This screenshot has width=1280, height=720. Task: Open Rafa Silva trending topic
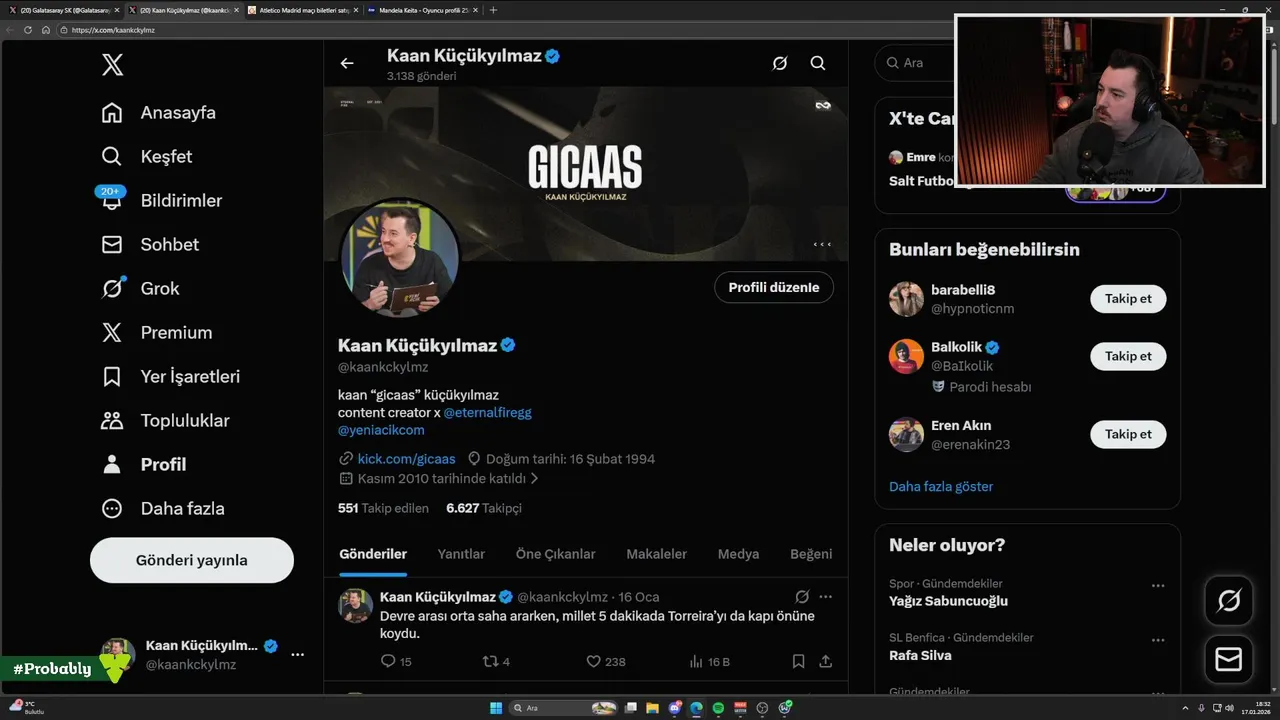(920, 656)
